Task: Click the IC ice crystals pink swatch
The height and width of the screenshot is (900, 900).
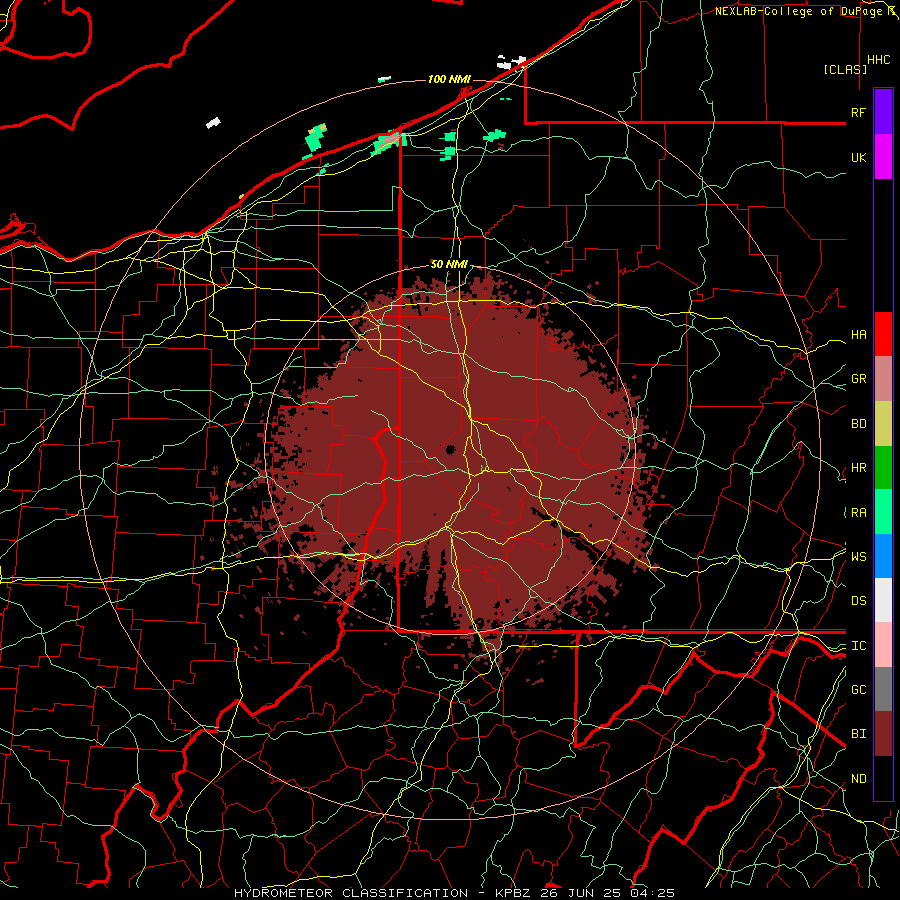Action: coord(883,645)
